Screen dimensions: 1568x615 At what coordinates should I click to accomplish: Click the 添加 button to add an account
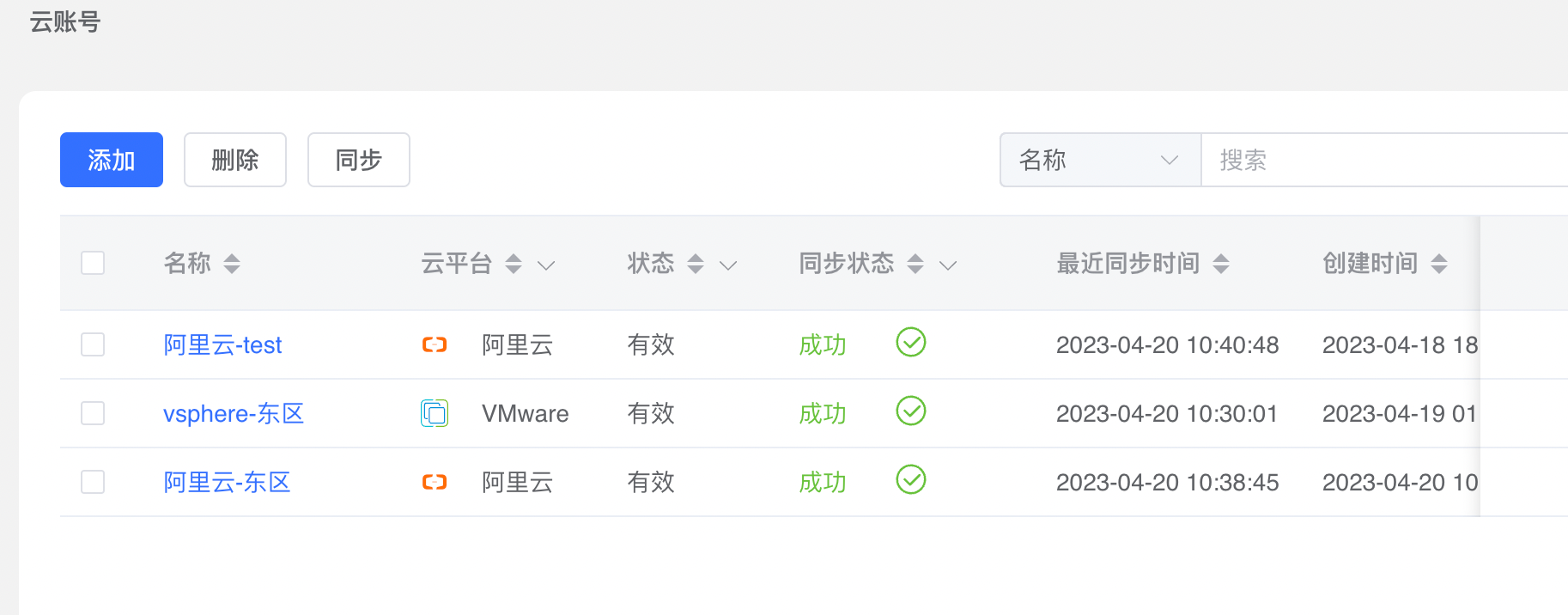coord(111,160)
